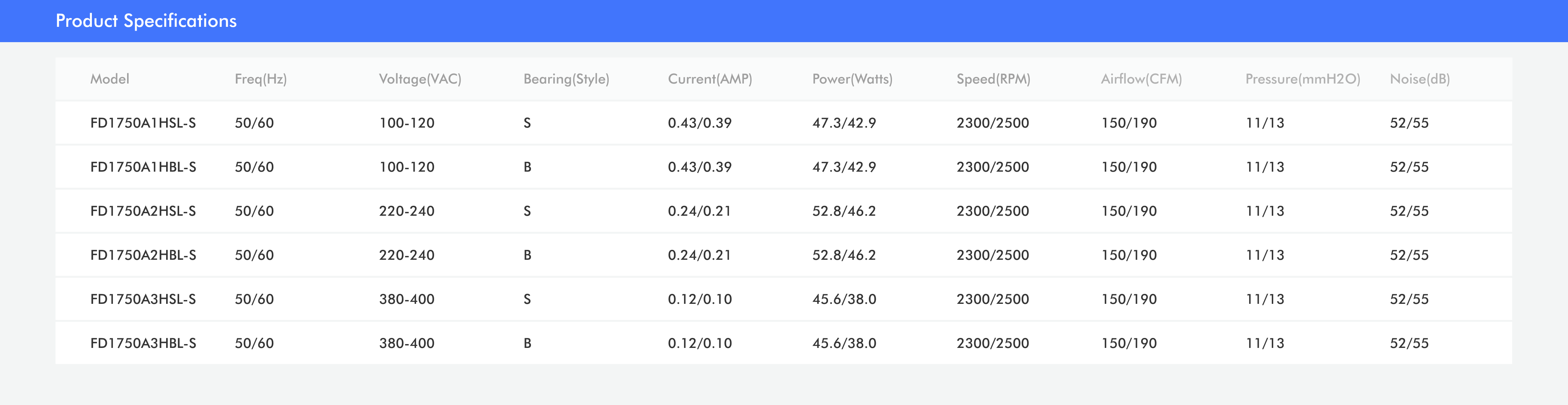1568x405 pixels.
Task: Click model name FD1750A2HBL-S
Action: (143, 255)
